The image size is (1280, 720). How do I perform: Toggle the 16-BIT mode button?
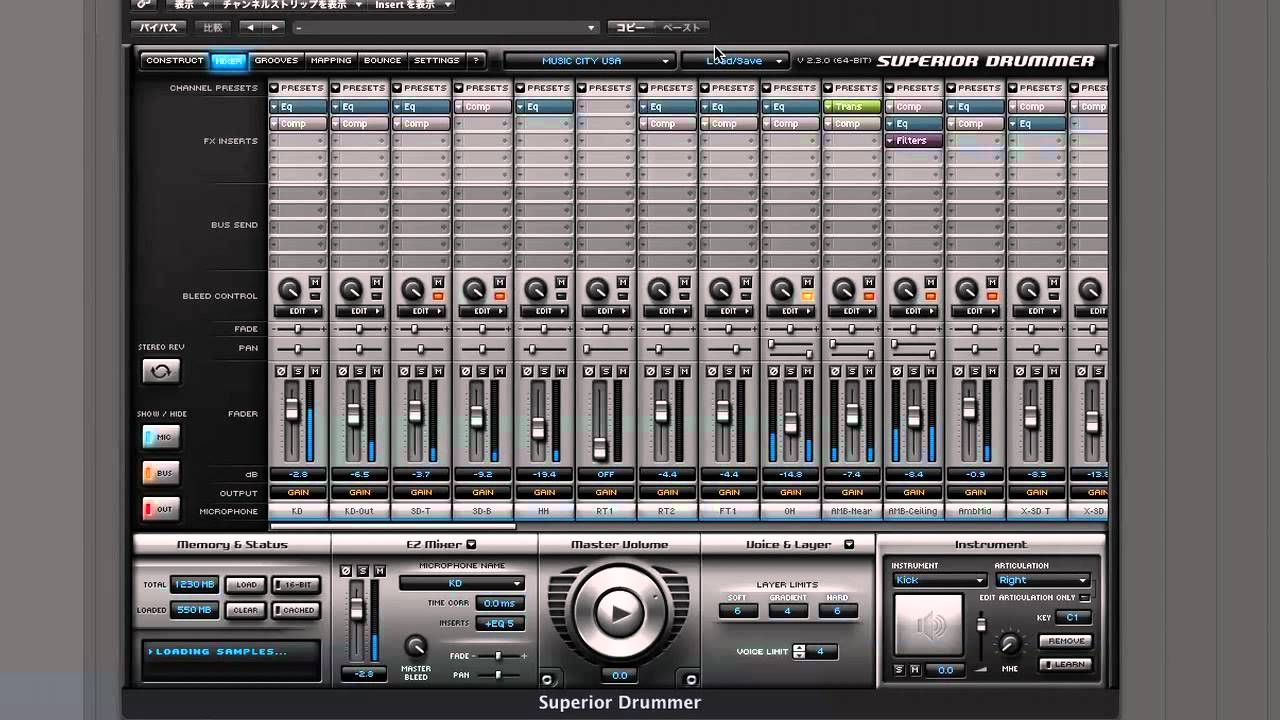point(296,584)
